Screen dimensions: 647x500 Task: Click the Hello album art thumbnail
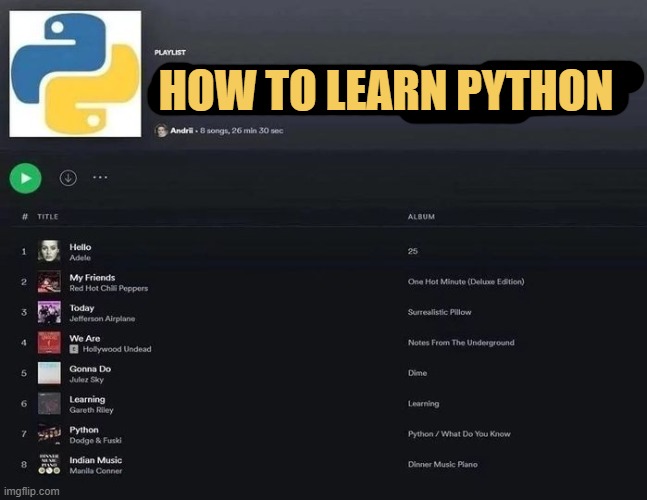(49, 251)
